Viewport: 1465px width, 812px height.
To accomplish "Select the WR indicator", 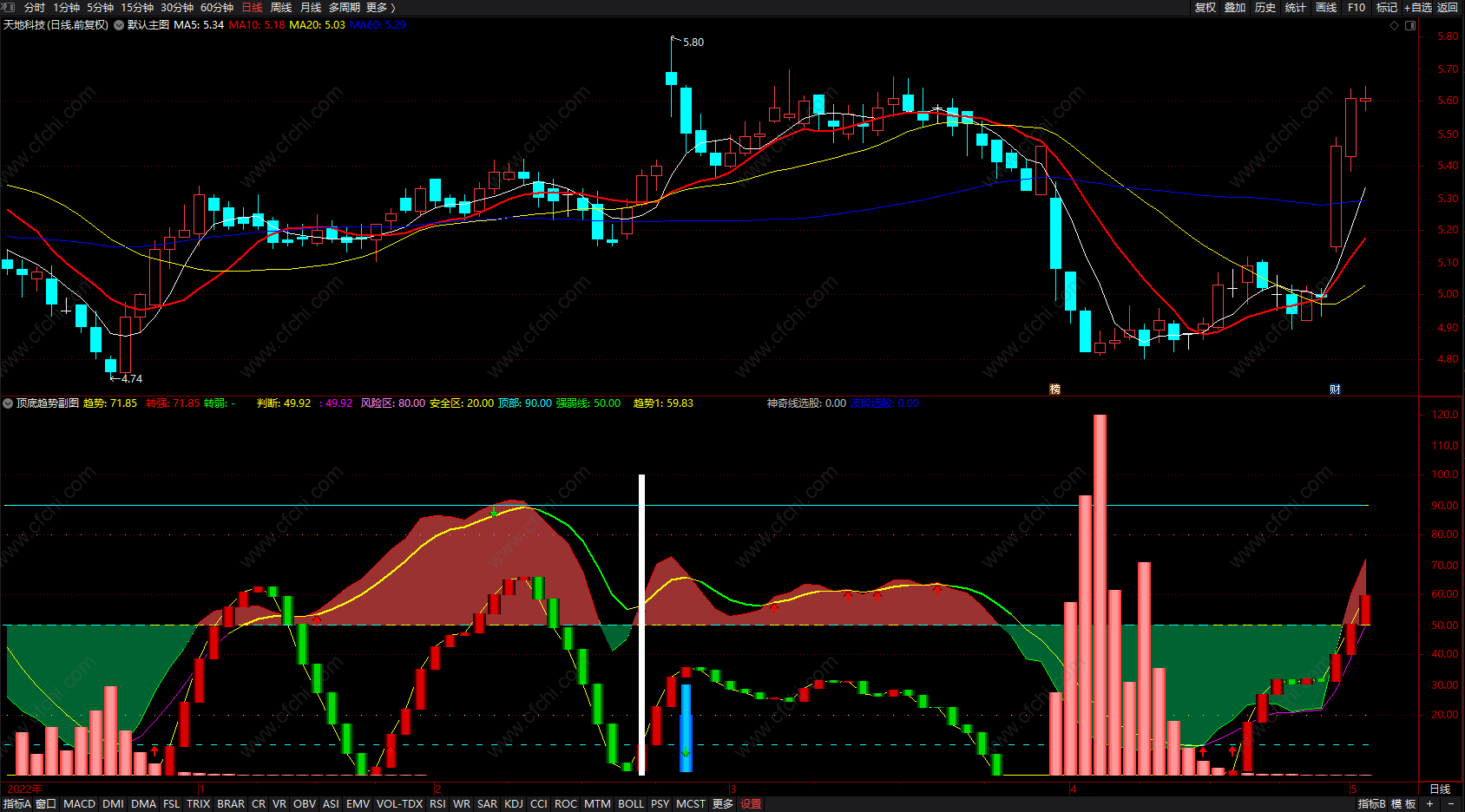I will pos(462,804).
